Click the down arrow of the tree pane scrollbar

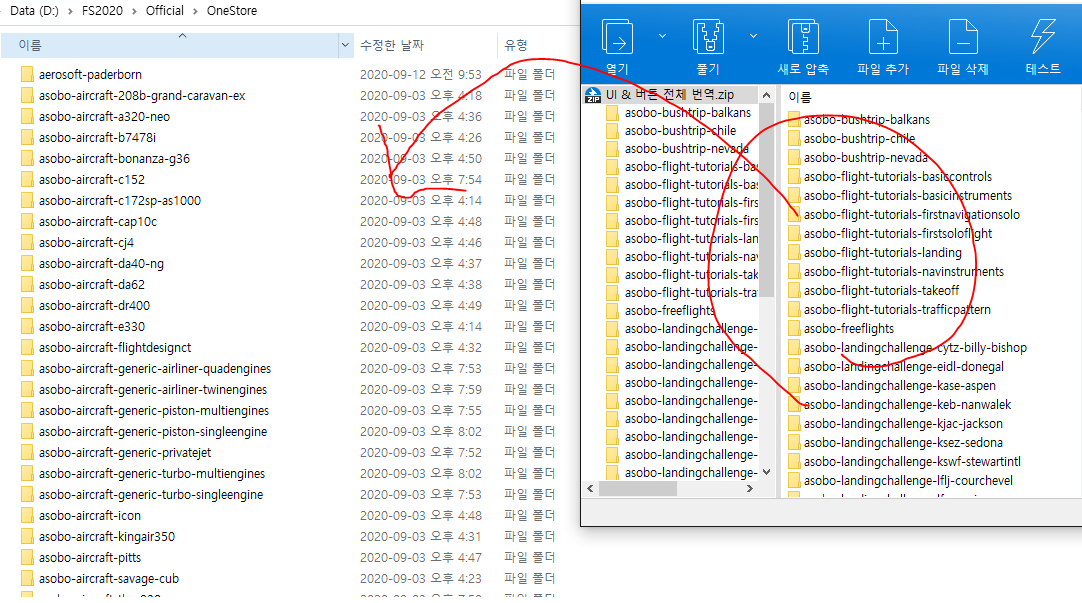tap(766, 473)
